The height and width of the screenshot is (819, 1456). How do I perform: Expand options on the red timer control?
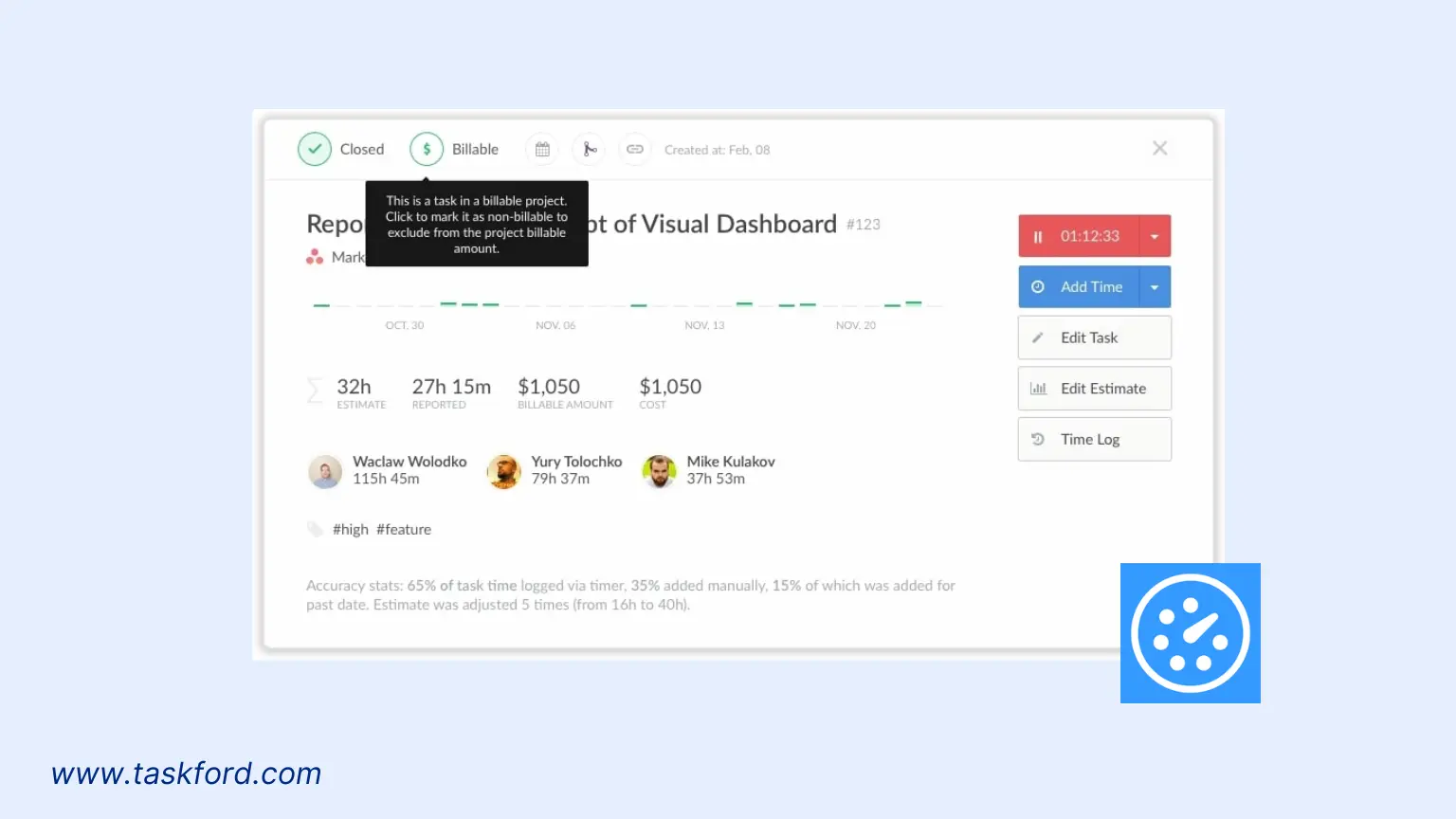pos(1155,235)
